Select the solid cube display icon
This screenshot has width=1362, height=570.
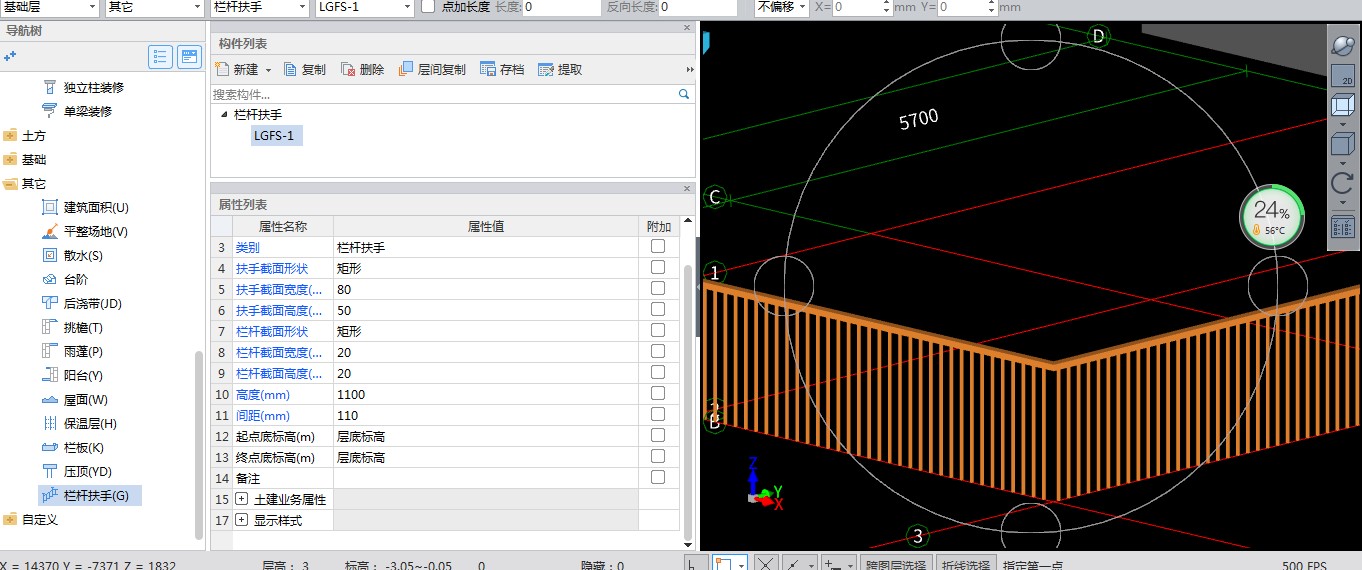point(1342,145)
